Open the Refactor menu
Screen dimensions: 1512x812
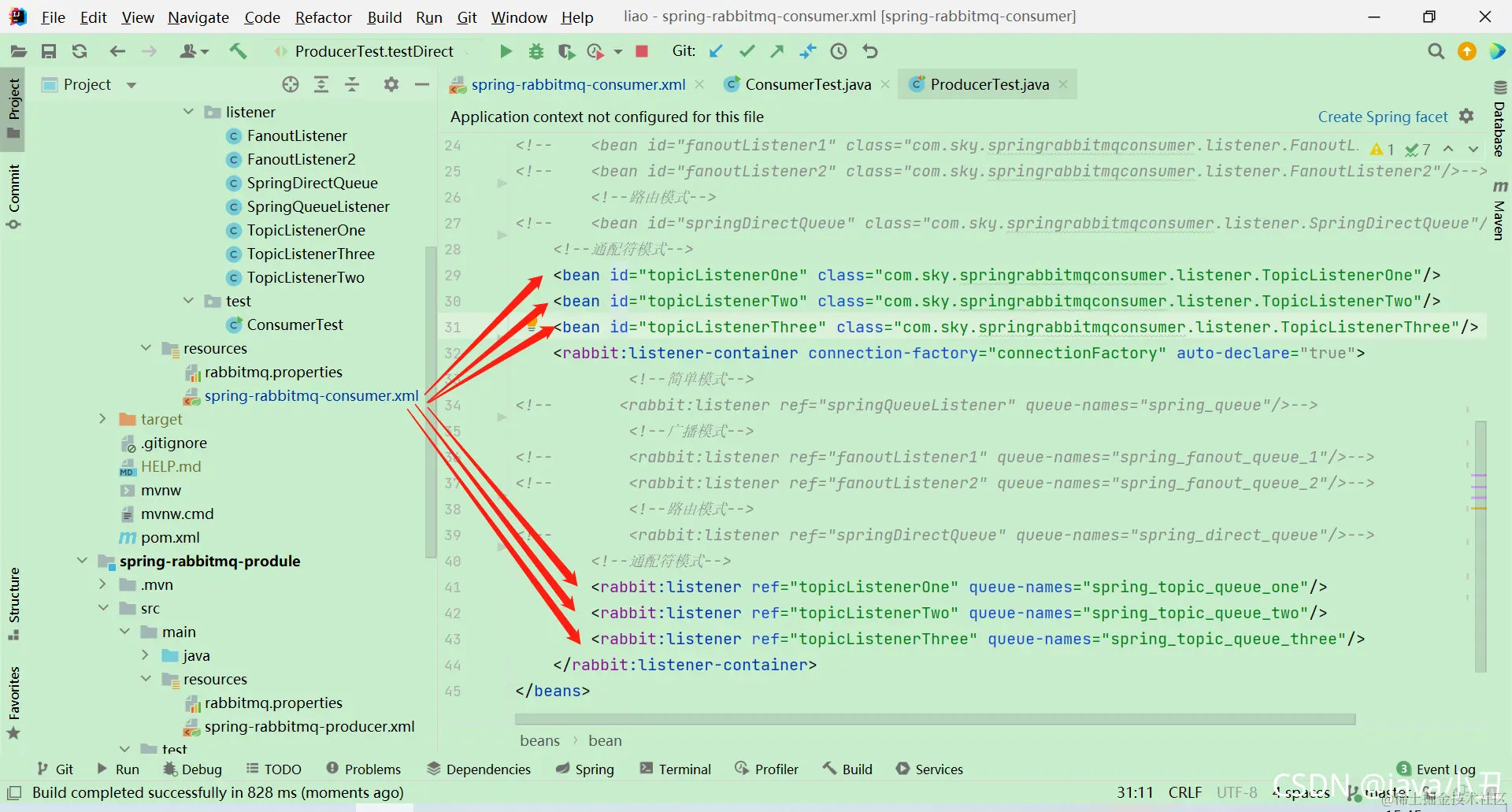coord(323,17)
